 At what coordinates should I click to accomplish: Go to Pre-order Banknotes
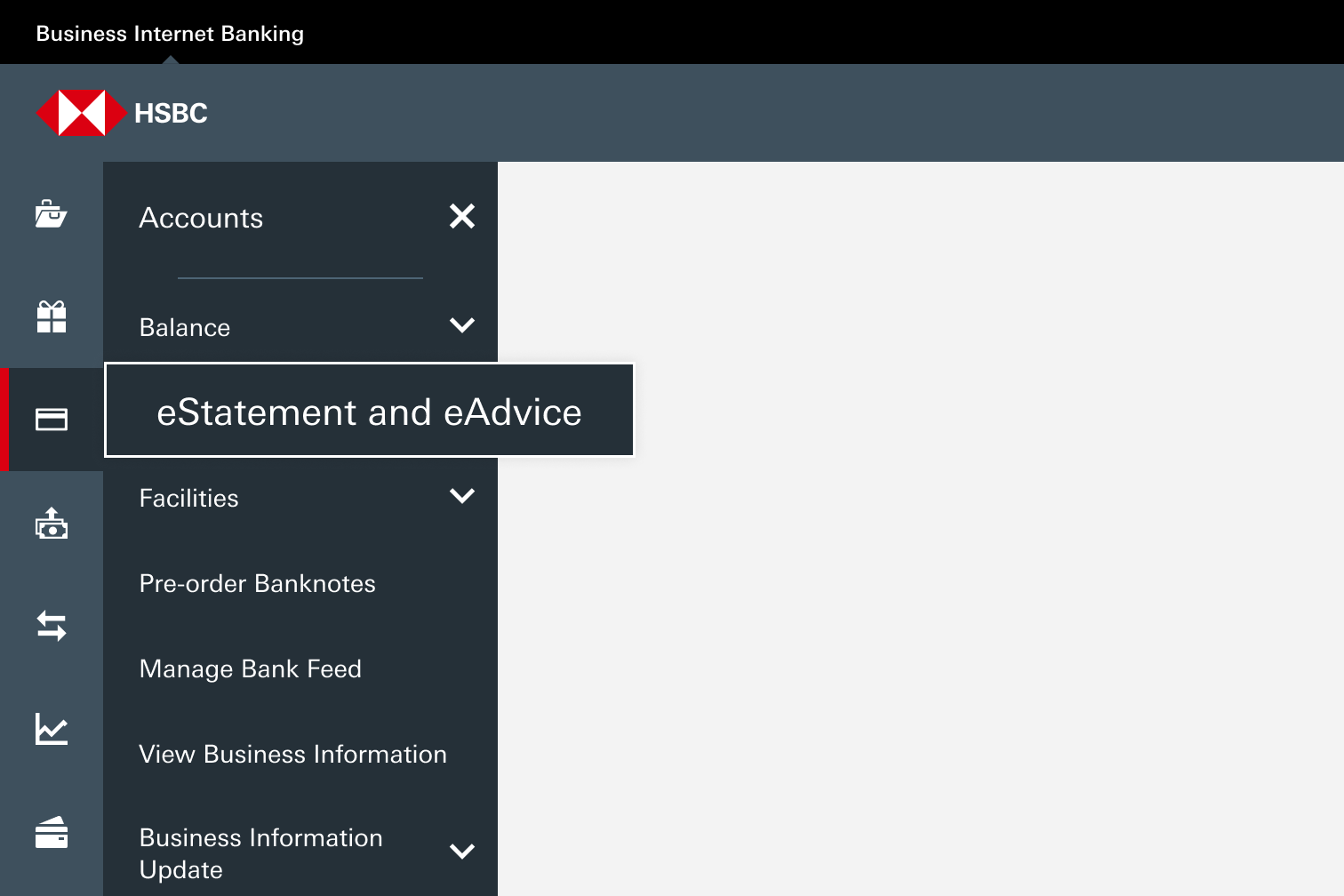pos(258,584)
